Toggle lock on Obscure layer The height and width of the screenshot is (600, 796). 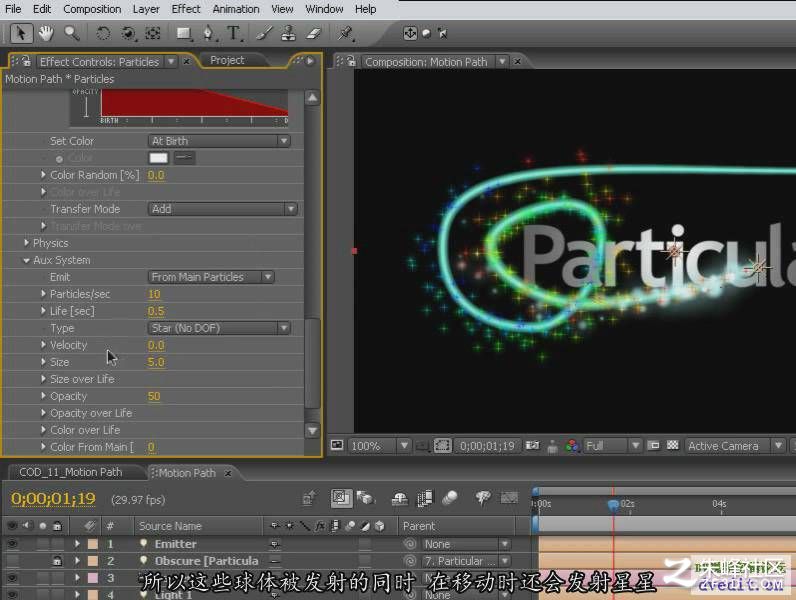coord(57,561)
